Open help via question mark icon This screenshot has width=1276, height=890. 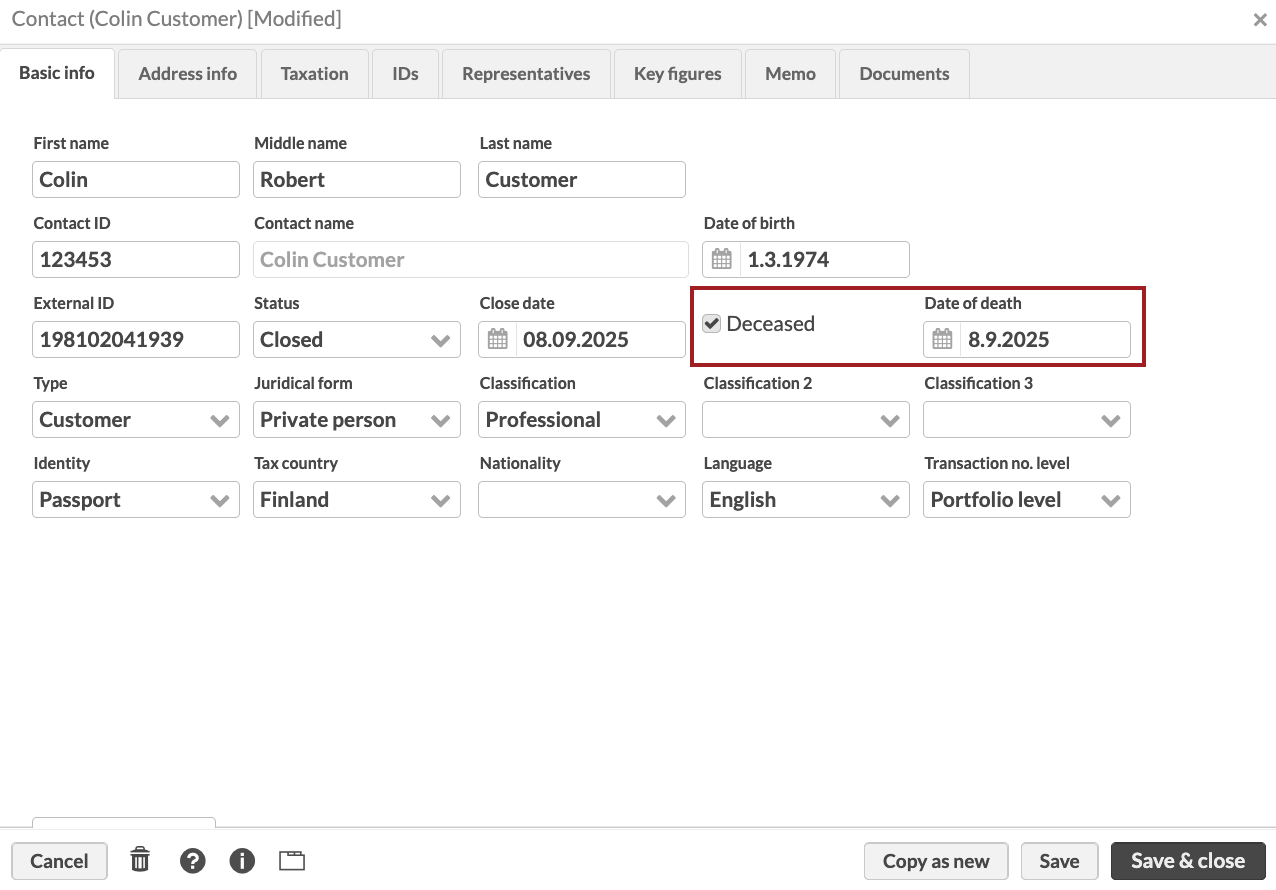point(193,860)
